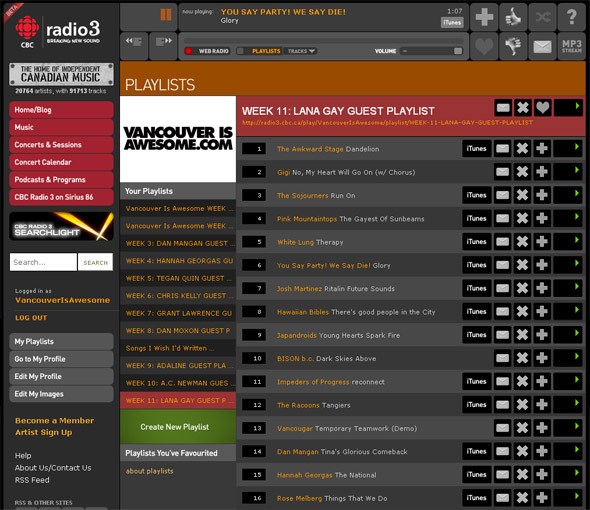Email the Week 11 playlist
This screenshot has width=590, height=510.
pos(503,108)
